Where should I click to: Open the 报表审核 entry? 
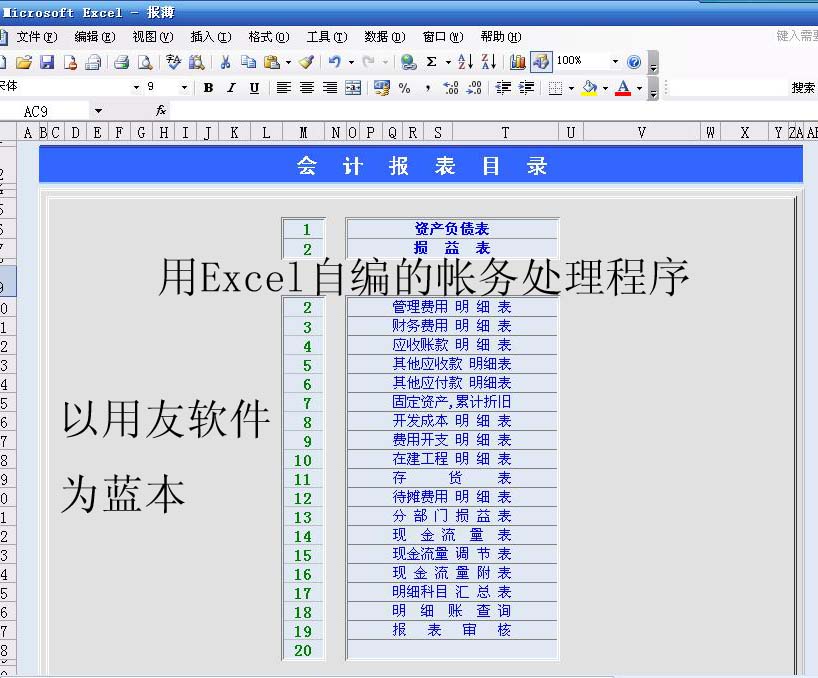pyautogui.click(x=452, y=629)
